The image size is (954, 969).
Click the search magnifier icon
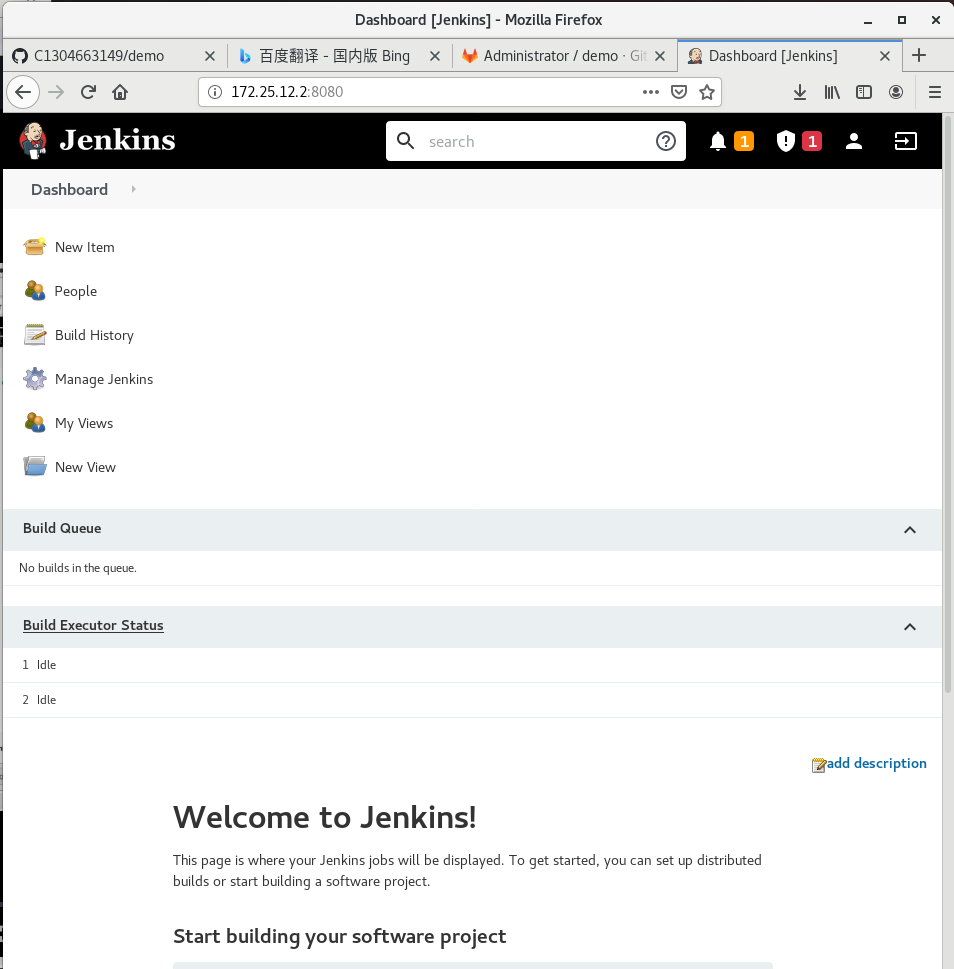[x=405, y=141]
